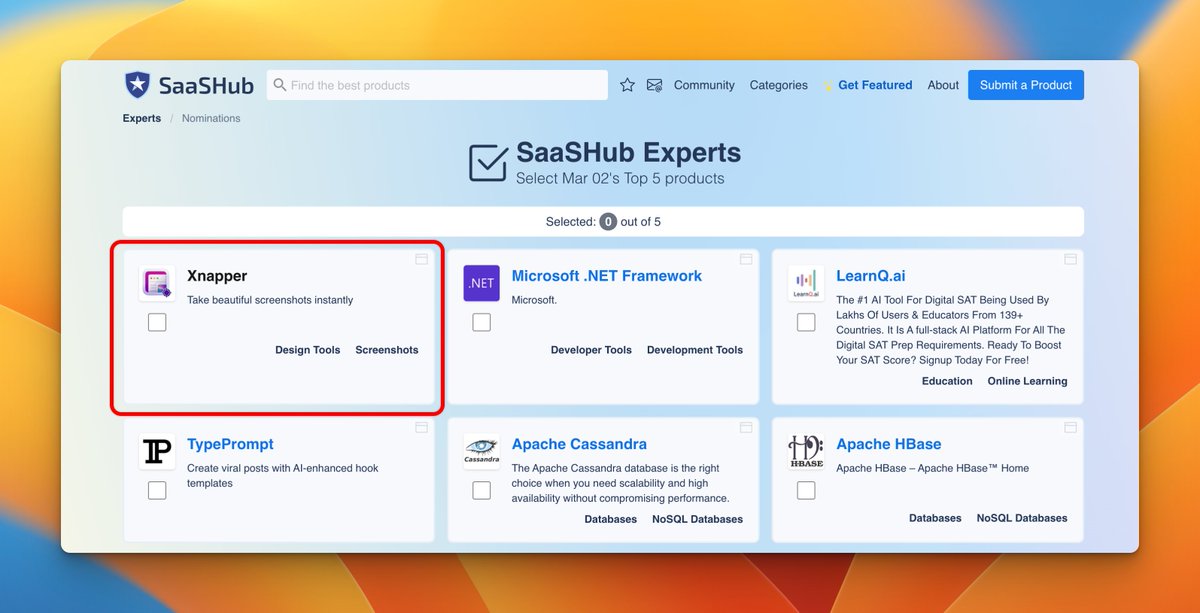Click the Apache HBase logo
The image size is (1200, 613).
(806, 452)
